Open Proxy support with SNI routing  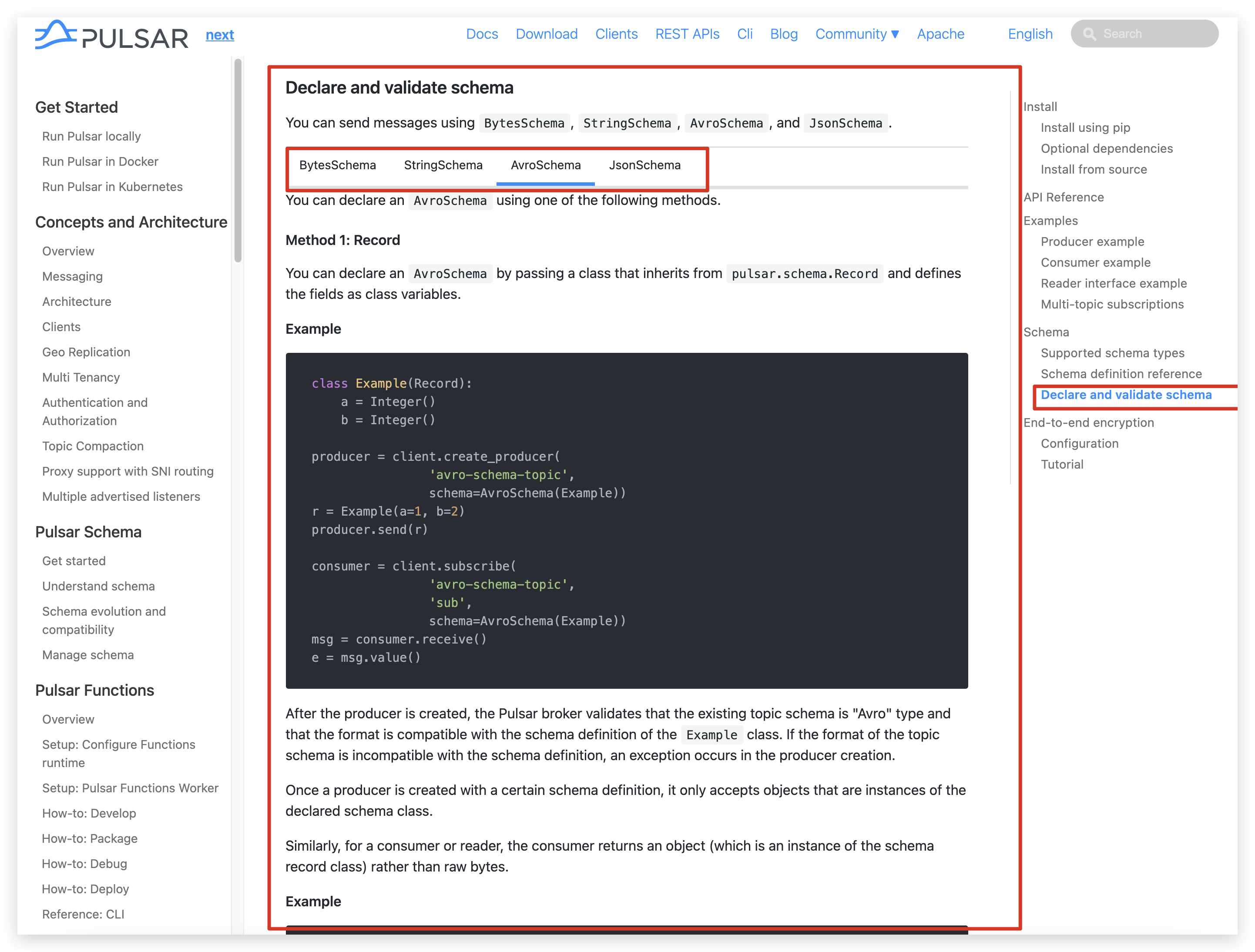pyautogui.click(x=128, y=472)
